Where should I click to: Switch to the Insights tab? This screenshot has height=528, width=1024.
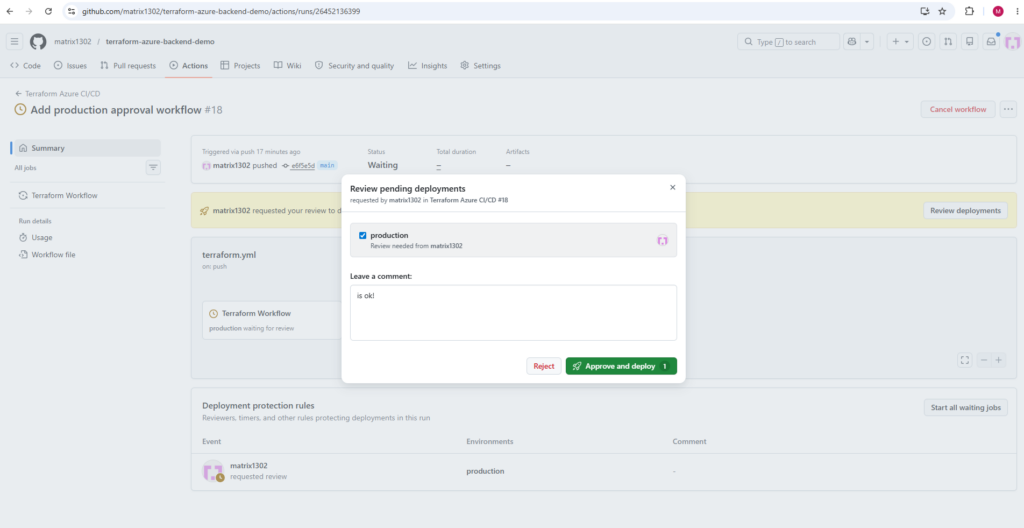(x=428, y=65)
